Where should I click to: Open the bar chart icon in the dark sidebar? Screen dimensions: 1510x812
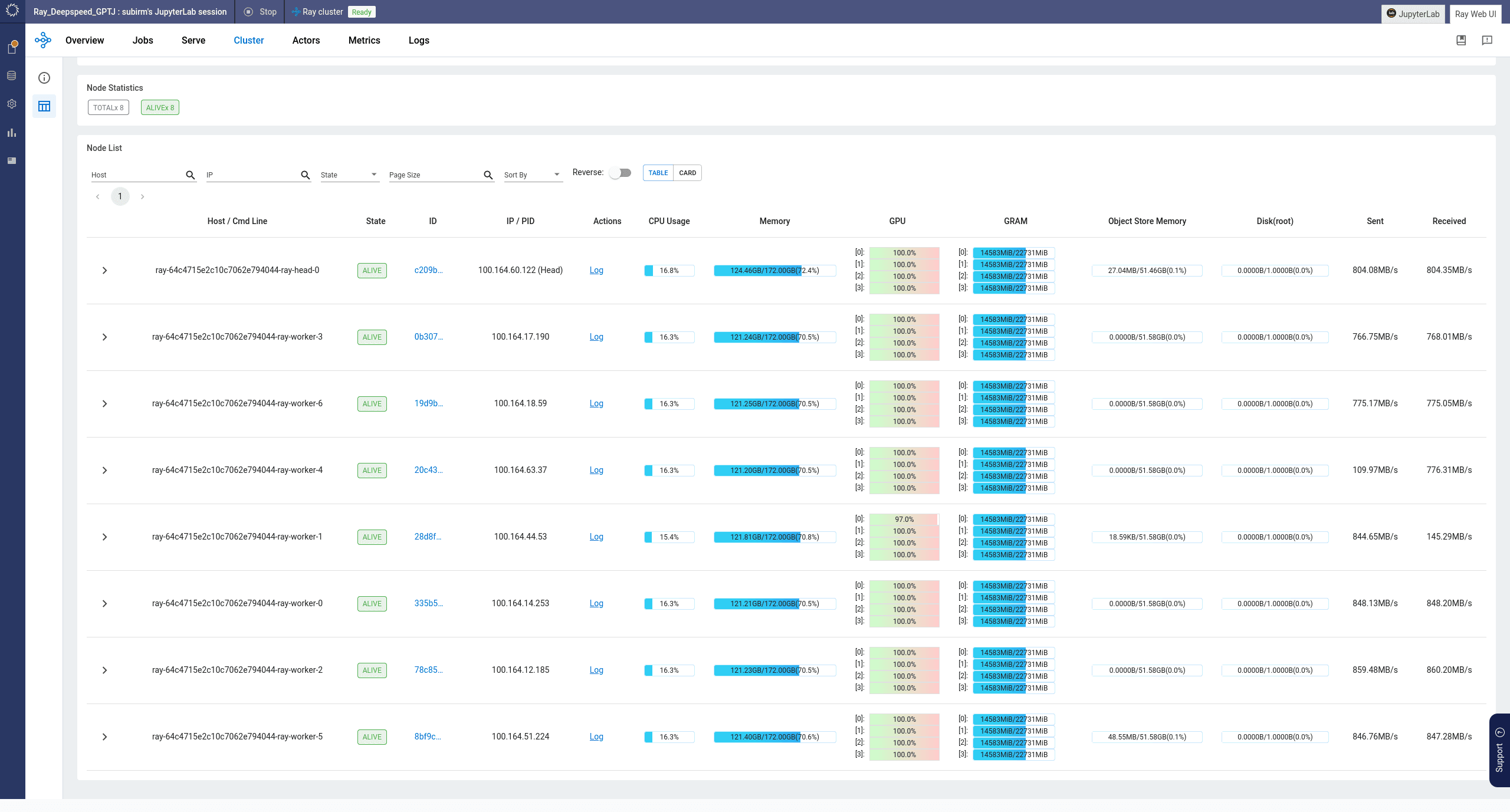tap(12, 133)
